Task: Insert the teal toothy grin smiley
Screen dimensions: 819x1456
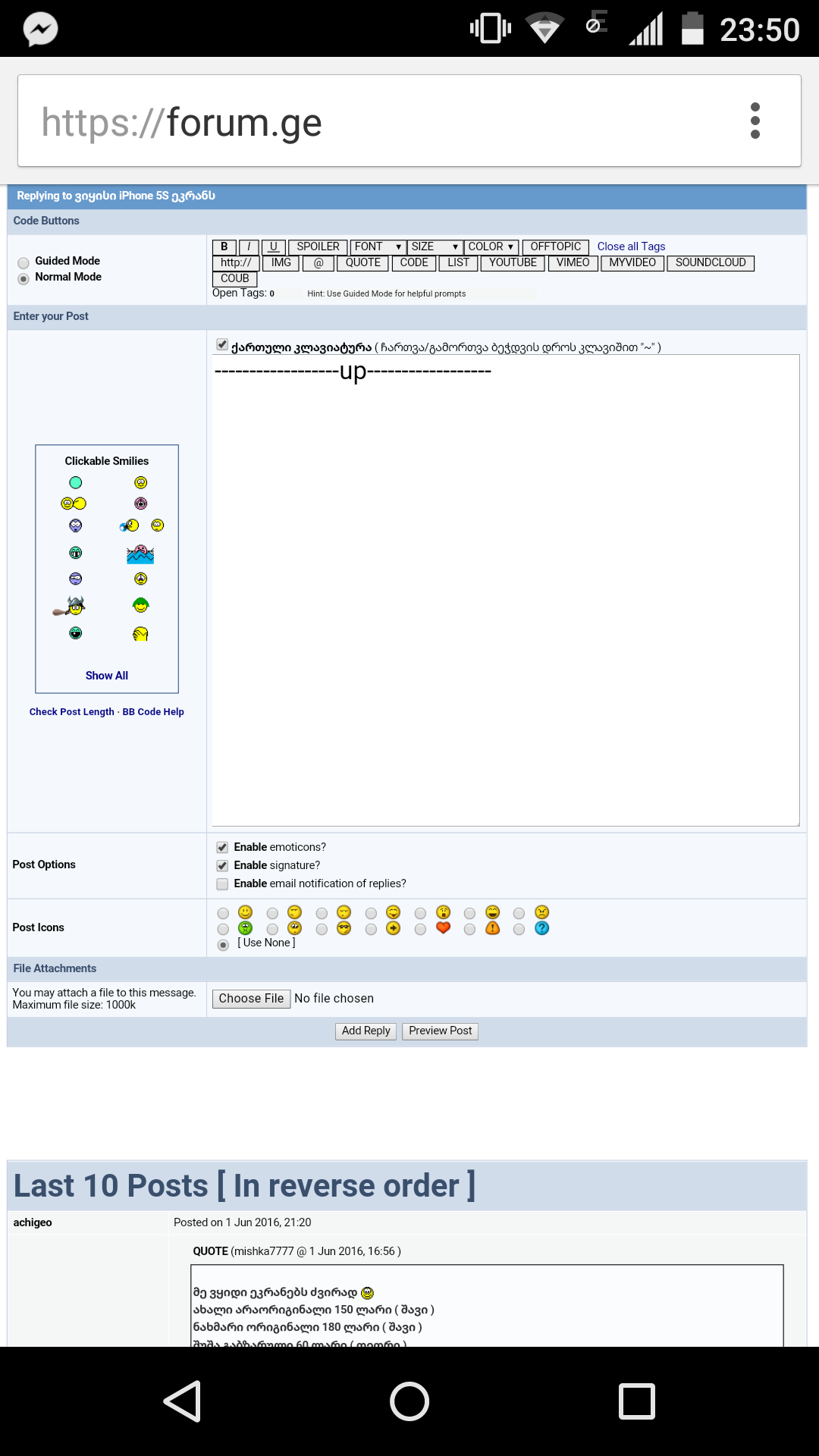Action: click(76, 553)
